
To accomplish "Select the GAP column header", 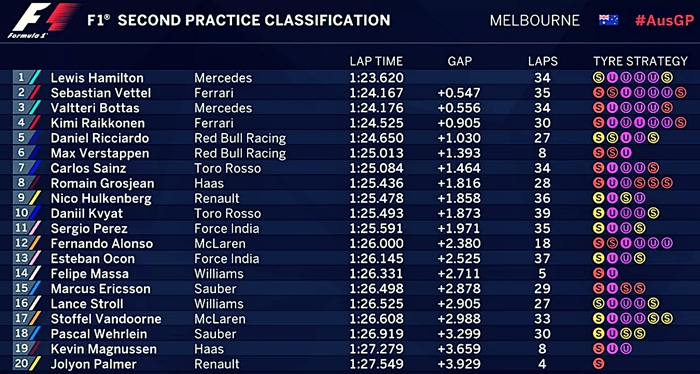I will (459, 61).
